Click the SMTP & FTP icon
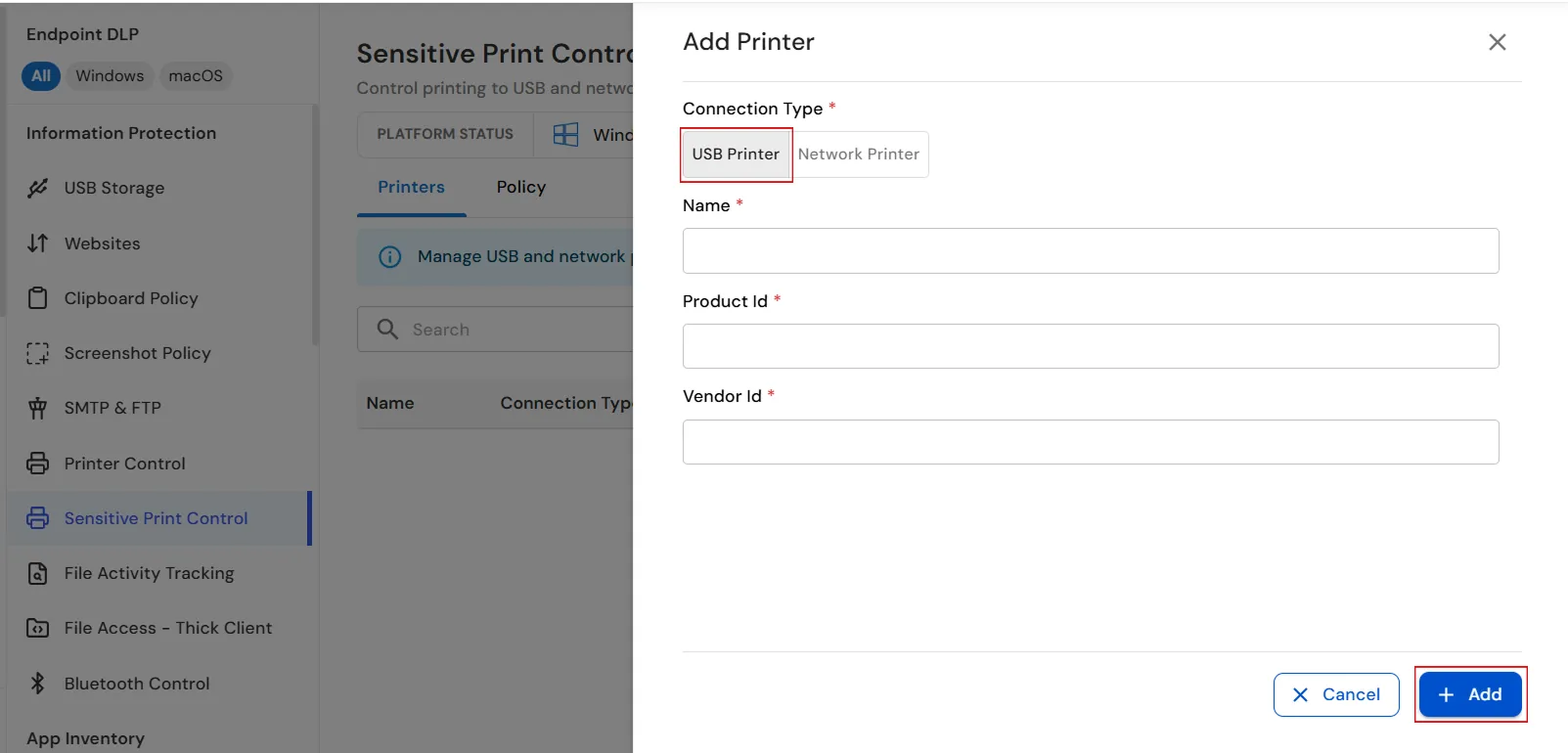This screenshot has height=753, width=1568. (37, 408)
